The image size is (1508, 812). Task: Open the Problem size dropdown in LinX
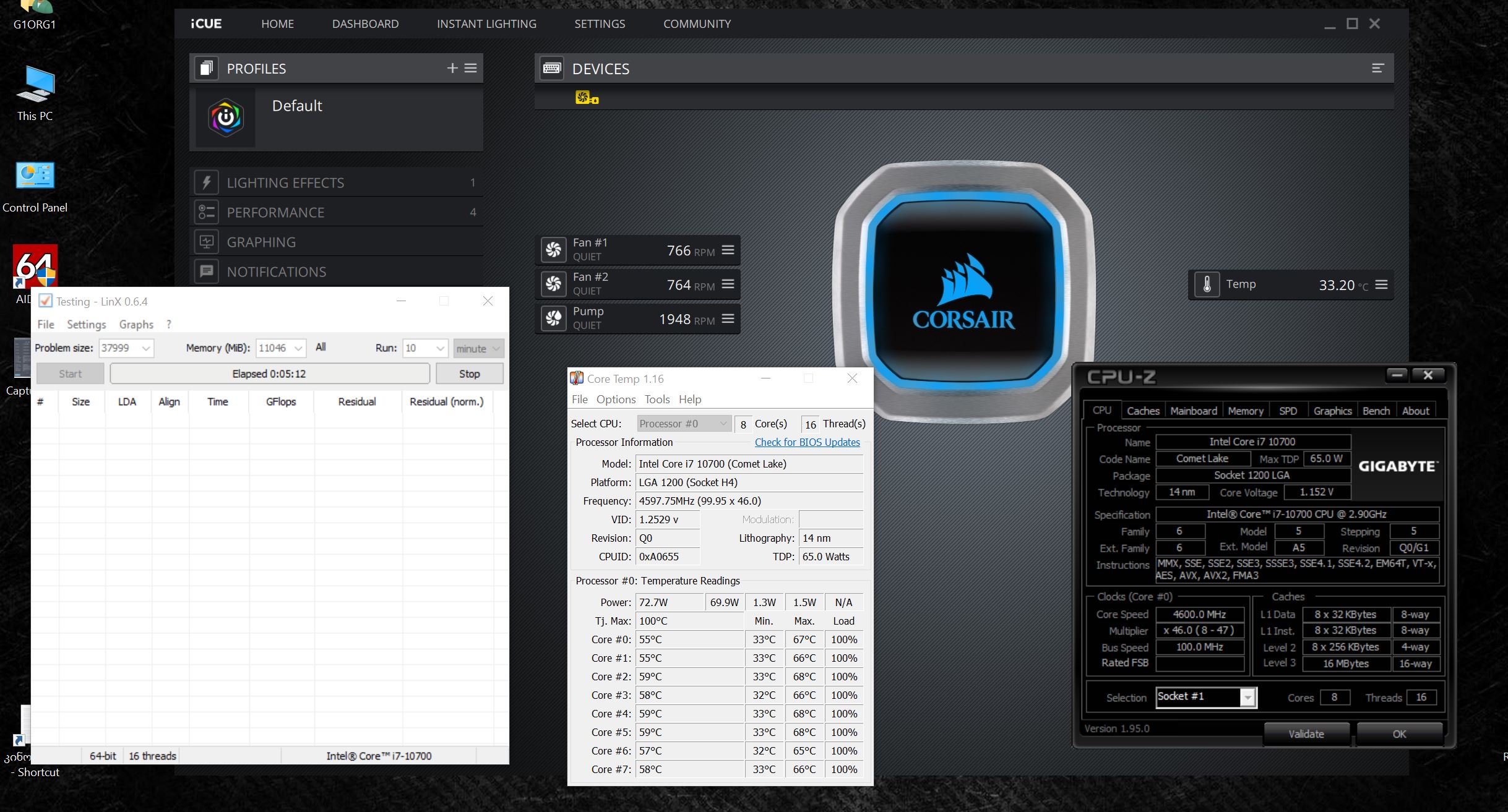(x=146, y=348)
